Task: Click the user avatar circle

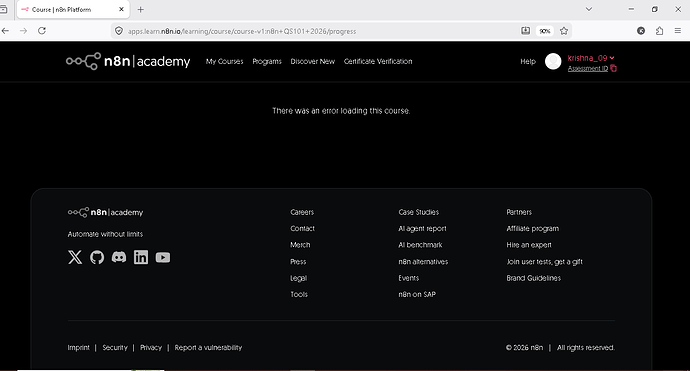Action: (553, 61)
